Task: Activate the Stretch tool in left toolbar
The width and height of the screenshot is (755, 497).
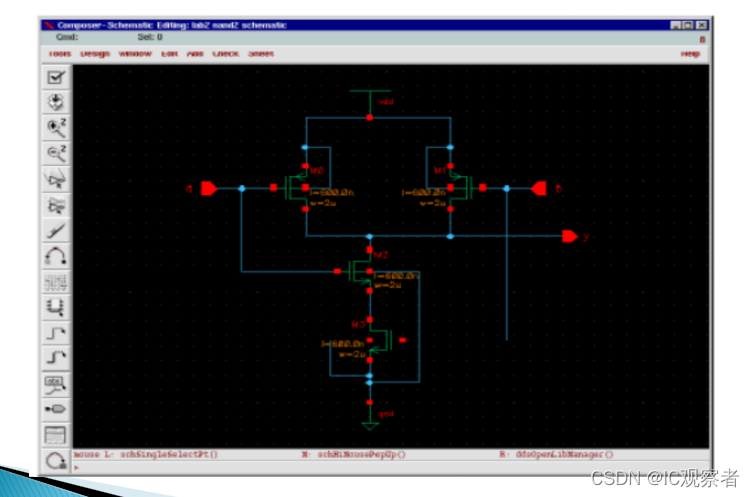Action: coord(56,179)
